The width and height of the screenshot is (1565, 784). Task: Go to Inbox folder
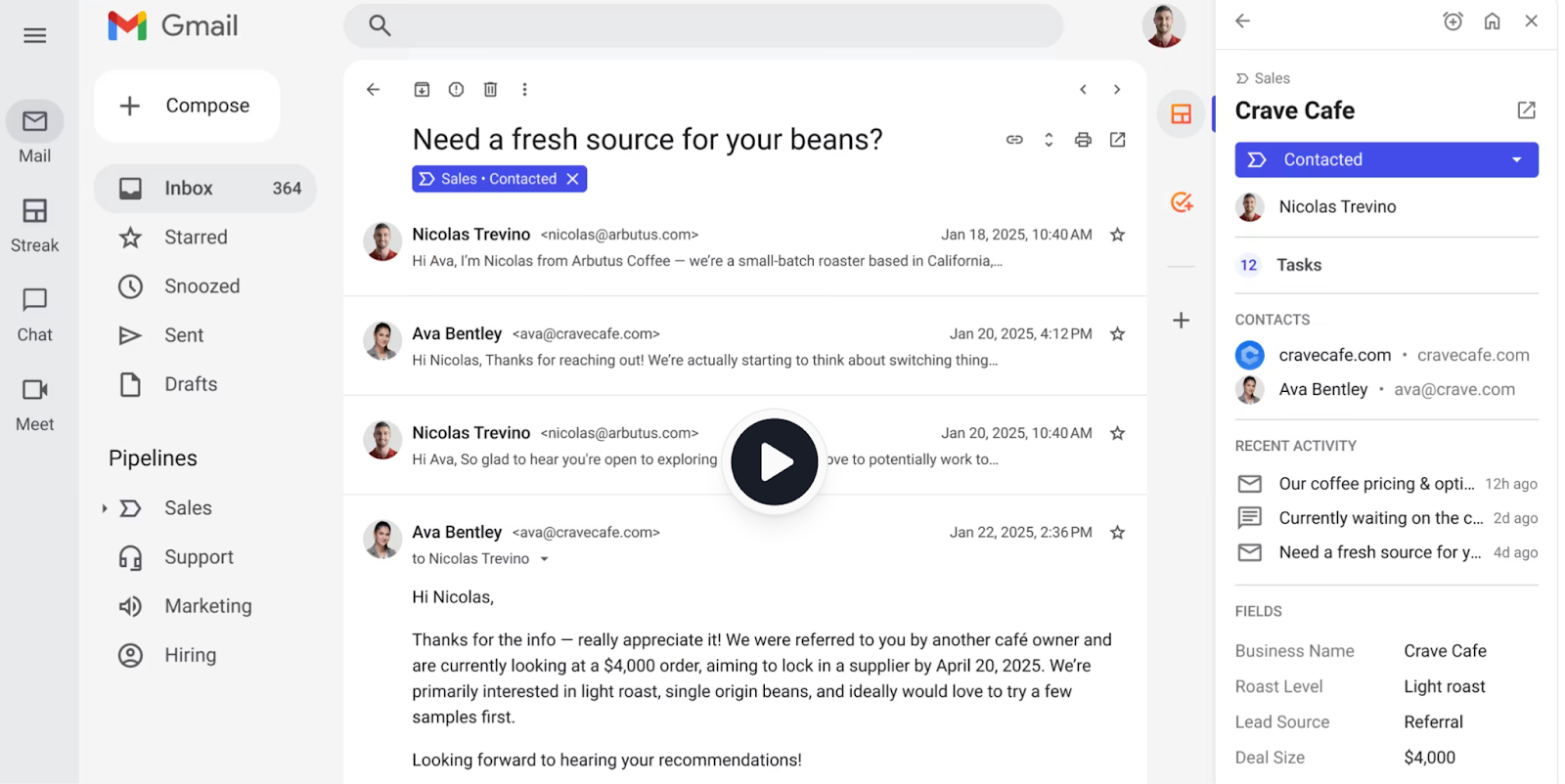point(205,188)
